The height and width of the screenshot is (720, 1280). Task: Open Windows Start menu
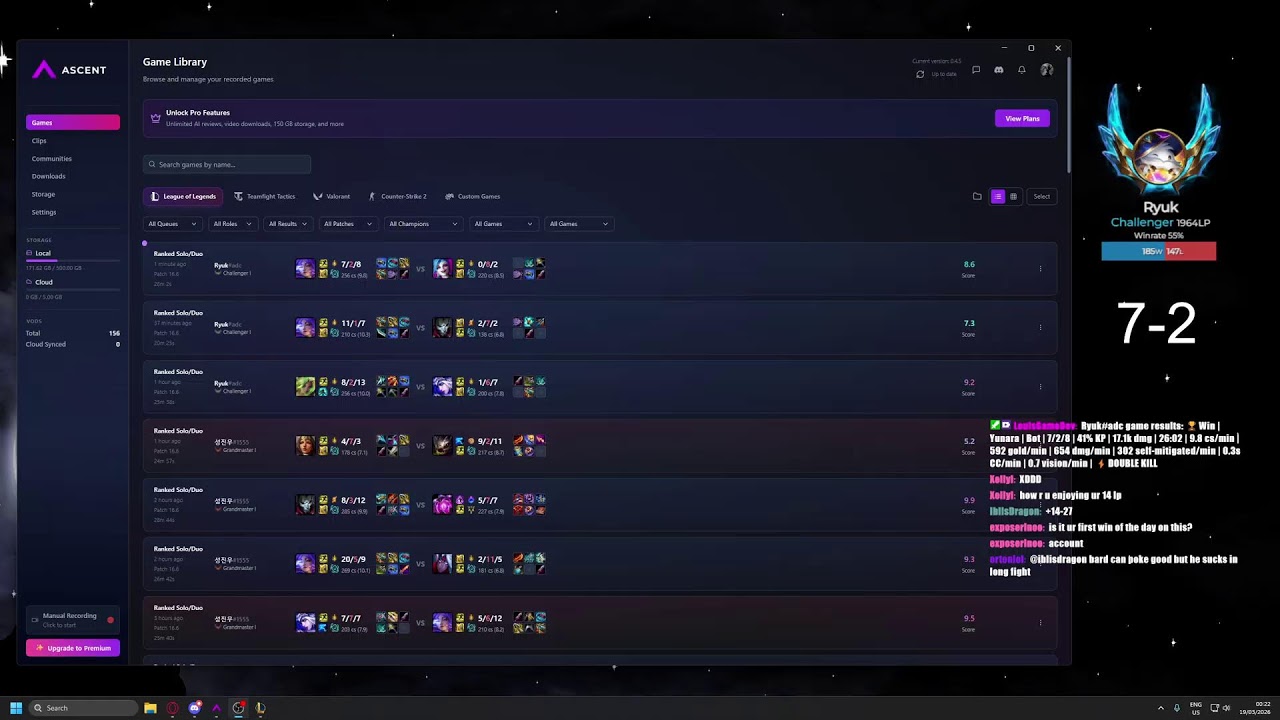16,708
